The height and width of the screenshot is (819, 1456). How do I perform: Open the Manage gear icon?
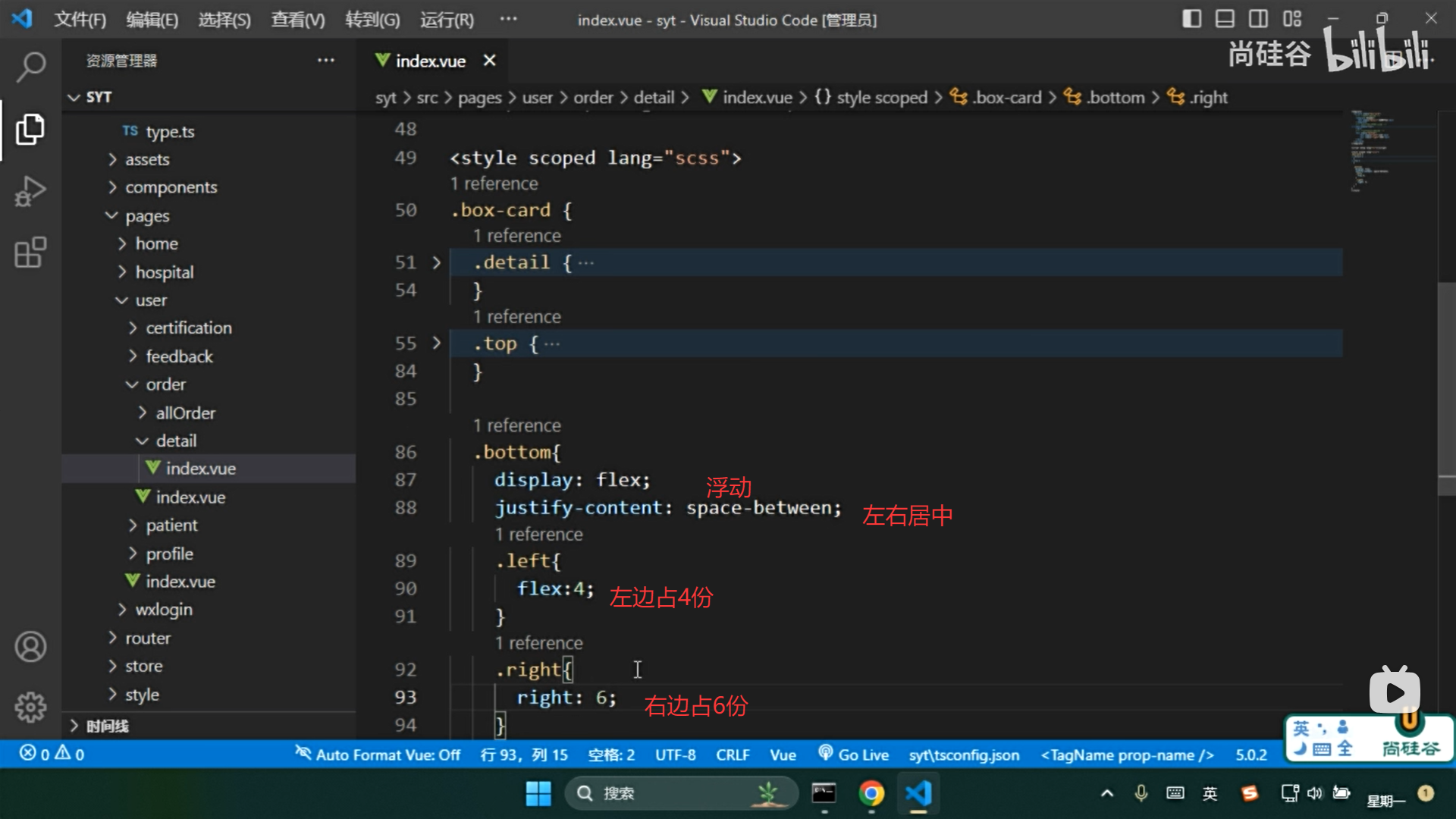(x=30, y=707)
